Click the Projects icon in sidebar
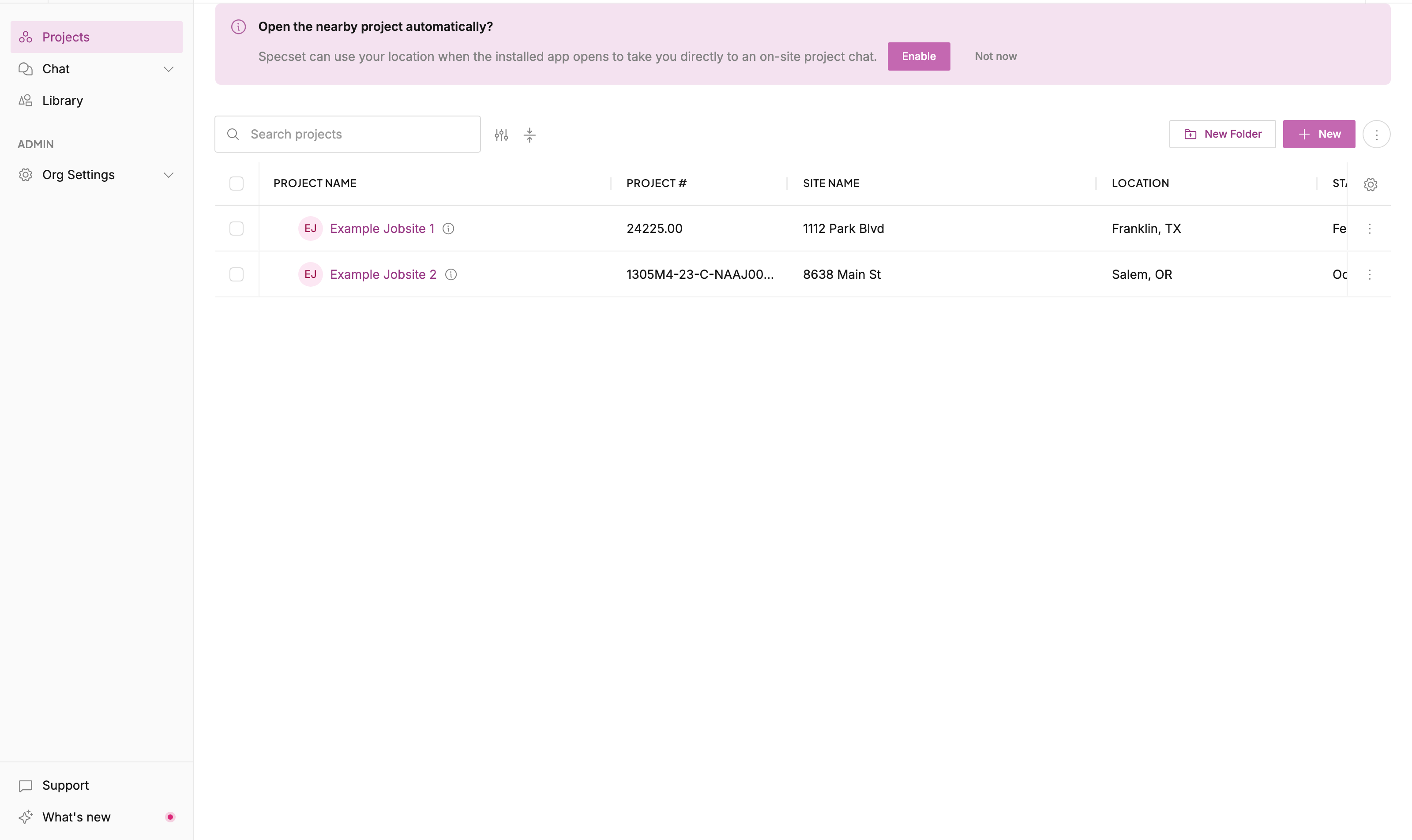The image size is (1412, 840). (x=26, y=37)
